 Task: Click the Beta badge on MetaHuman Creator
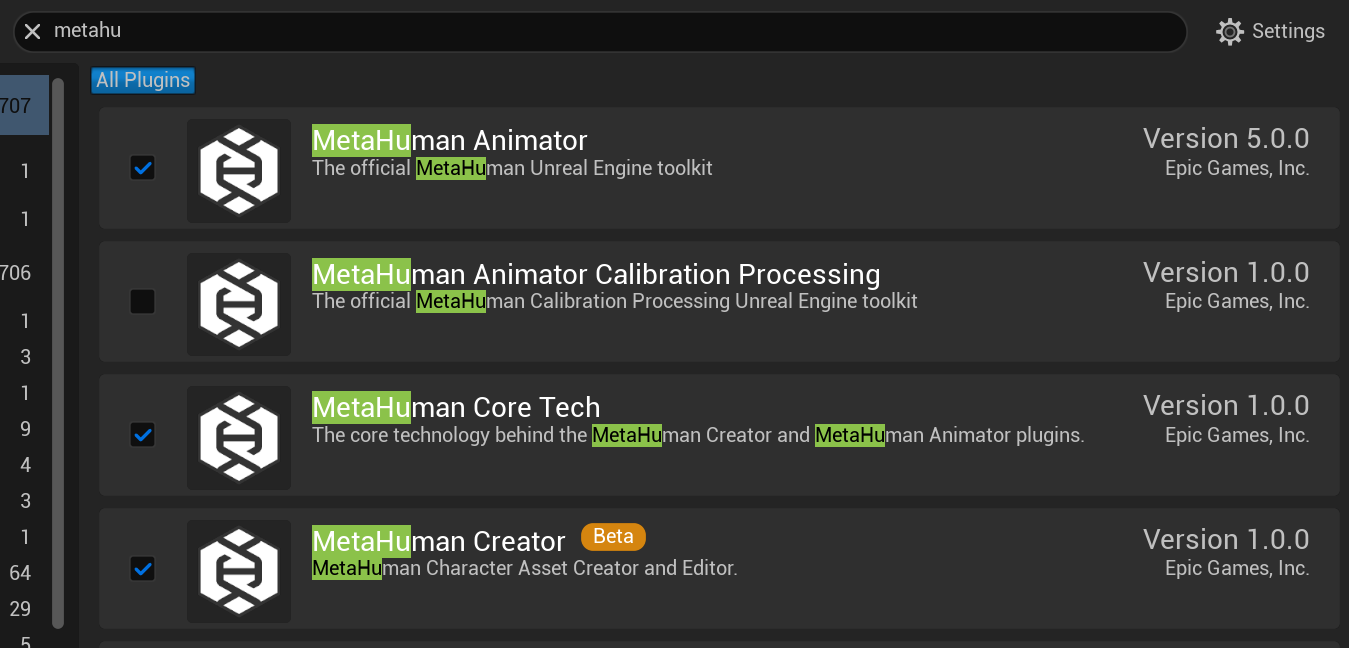tap(614, 537)
